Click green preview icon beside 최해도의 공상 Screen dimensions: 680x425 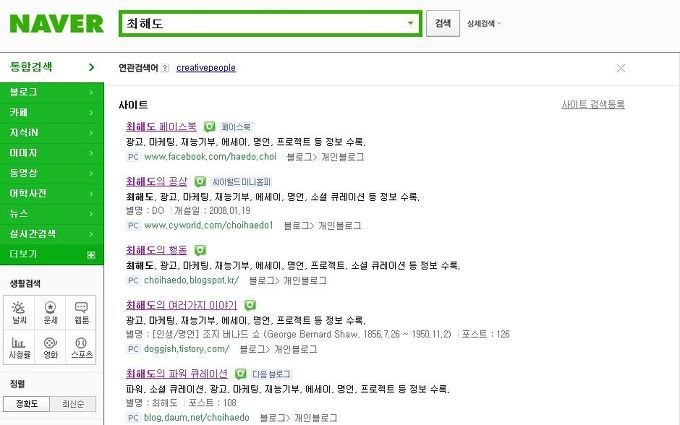pos(200,181)
